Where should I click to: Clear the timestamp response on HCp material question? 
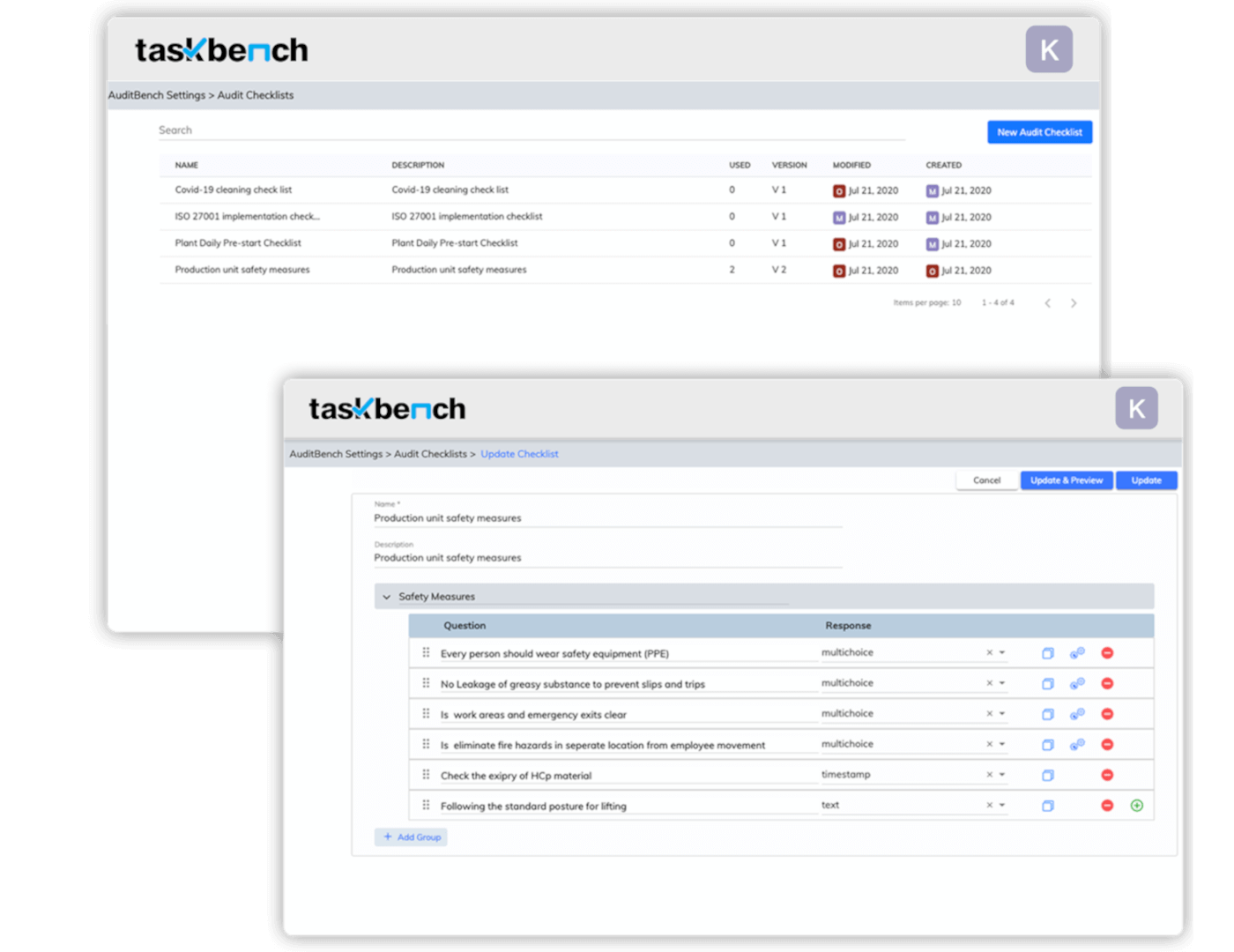[x=989, y=774]
